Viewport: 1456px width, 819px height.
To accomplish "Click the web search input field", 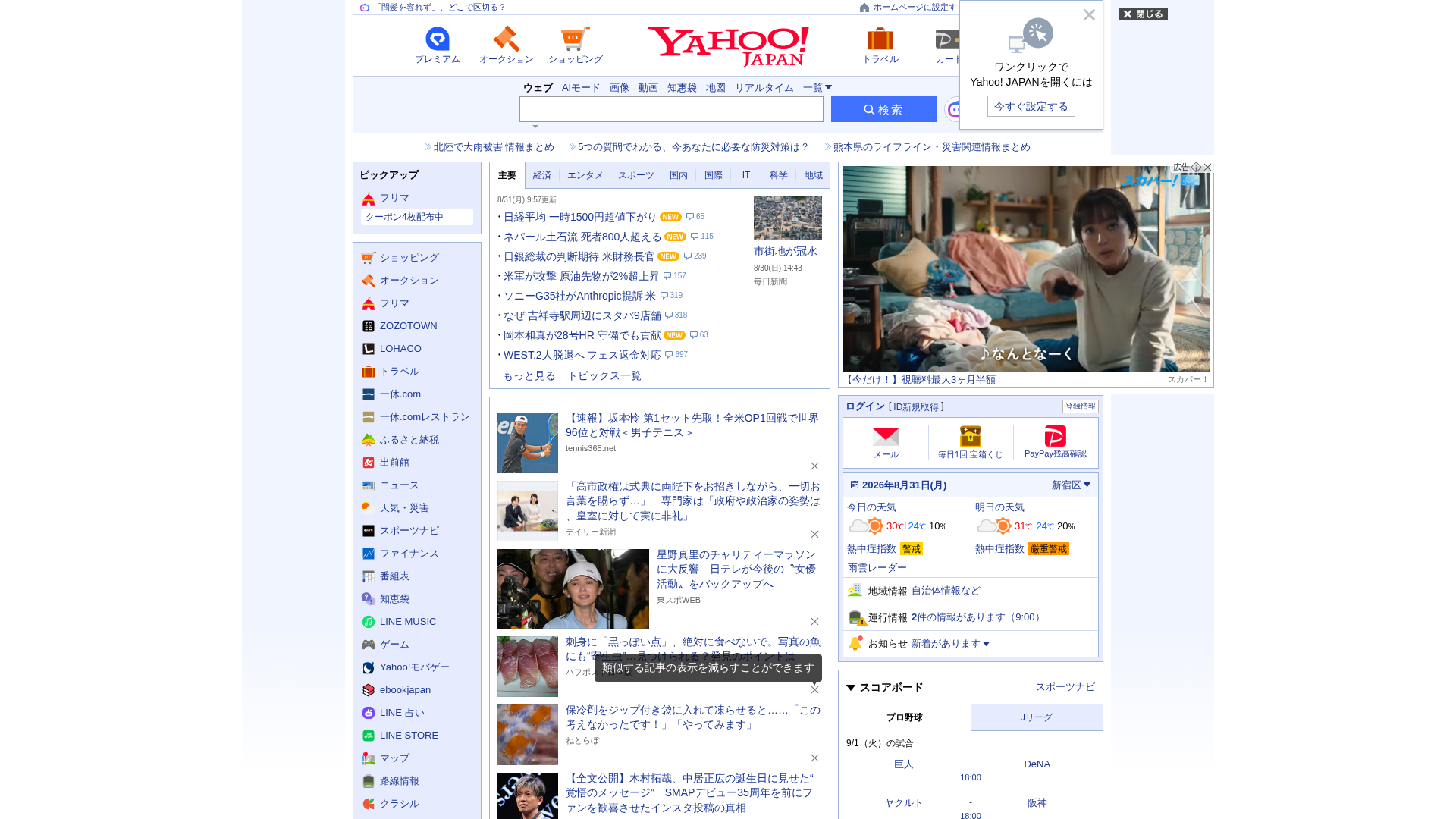I will pos(671,109).
